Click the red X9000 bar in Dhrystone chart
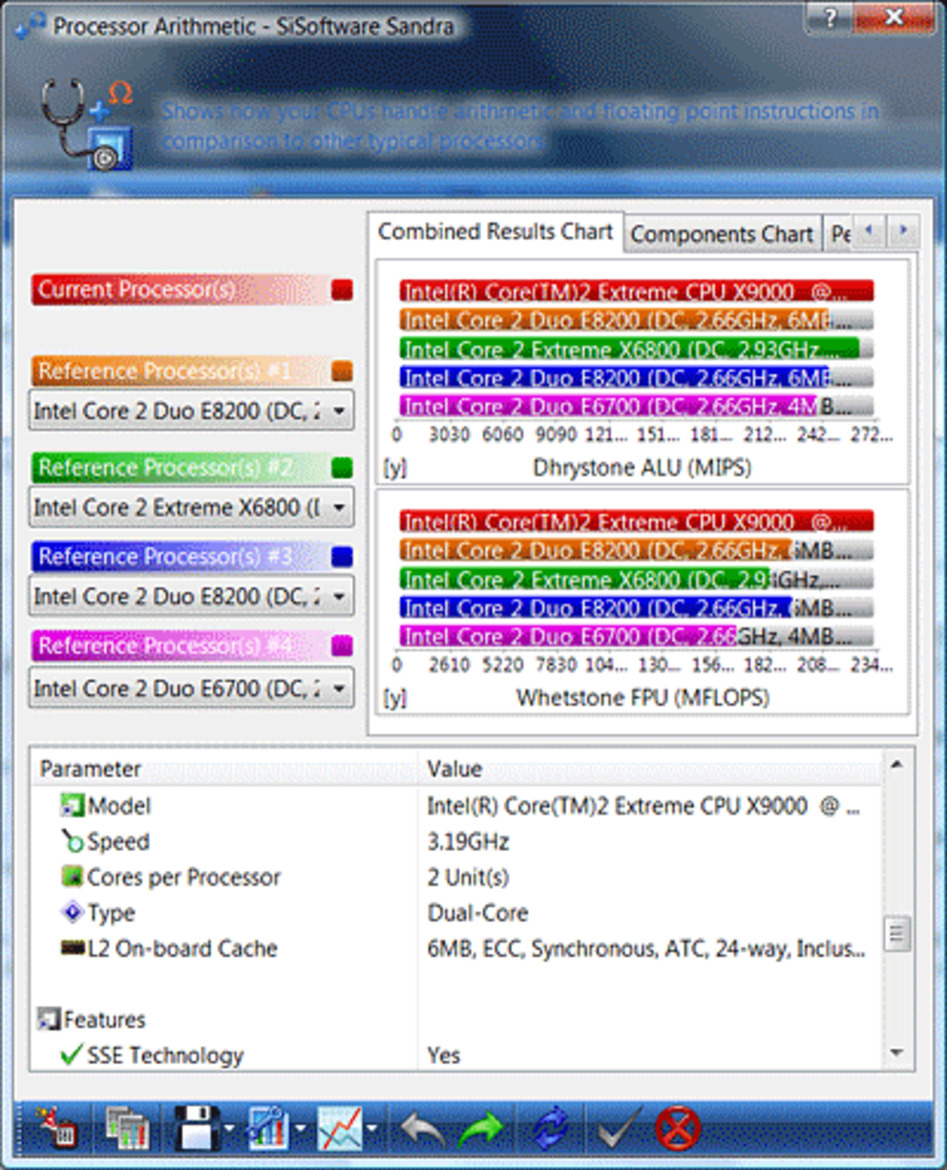This screenshot has width=947, height=1170. coord(637,290)
